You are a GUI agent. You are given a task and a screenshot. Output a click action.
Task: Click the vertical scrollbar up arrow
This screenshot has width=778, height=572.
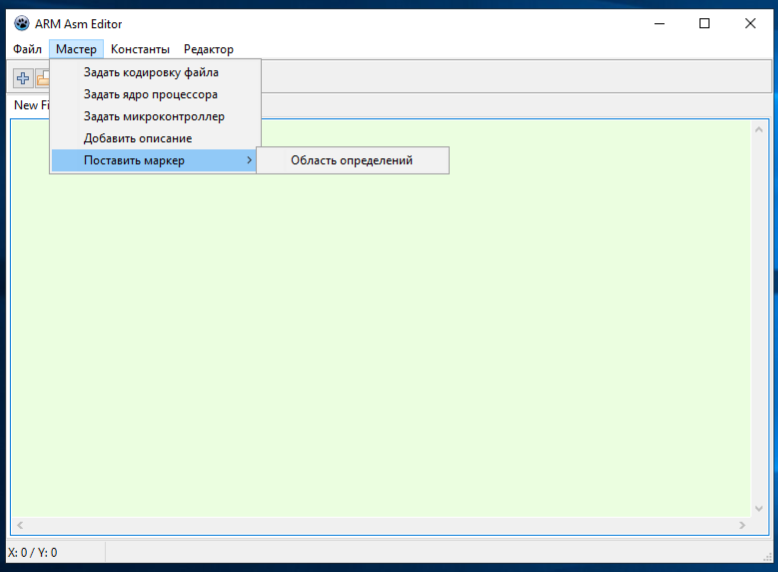tap(759, 130)
